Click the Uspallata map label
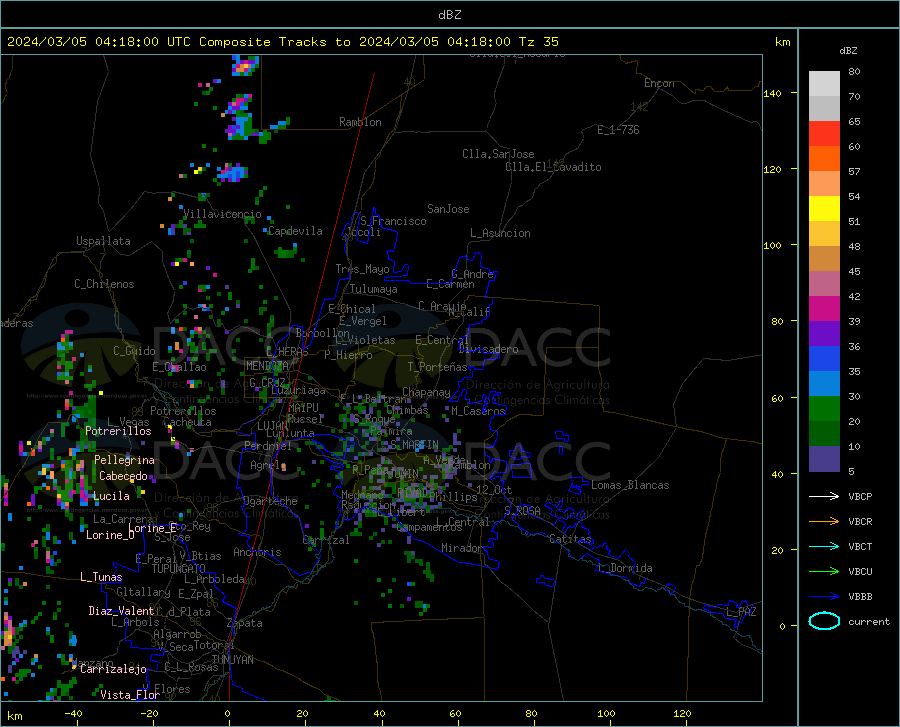The width and height of the screenshot is (900, 727). (103, 241)
